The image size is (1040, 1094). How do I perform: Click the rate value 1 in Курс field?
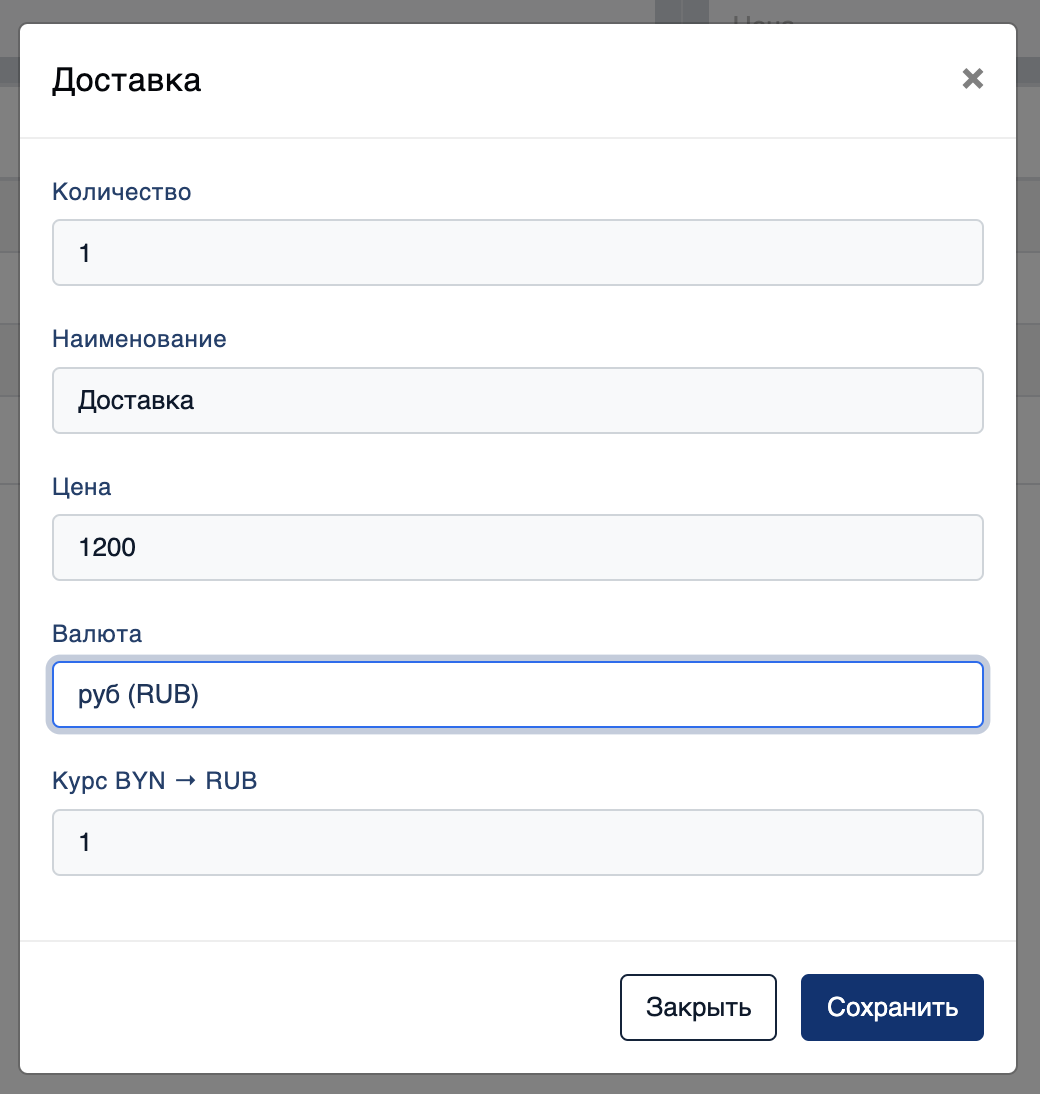pyautogui.click(x=84, y=842)
